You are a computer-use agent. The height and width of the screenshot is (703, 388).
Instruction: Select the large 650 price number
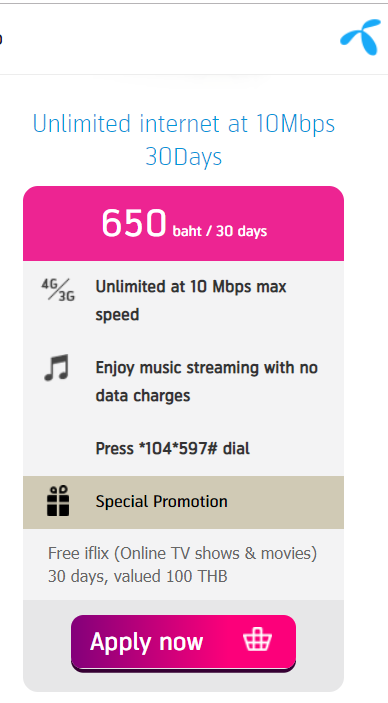click(134, 223)
